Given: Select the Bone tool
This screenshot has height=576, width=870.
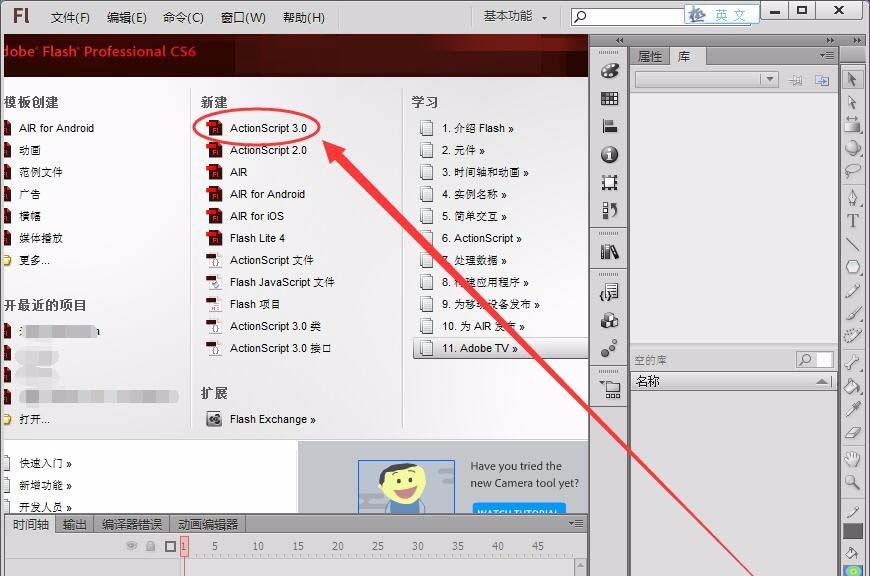Looking at the screenshot, I should coord(852,363).
